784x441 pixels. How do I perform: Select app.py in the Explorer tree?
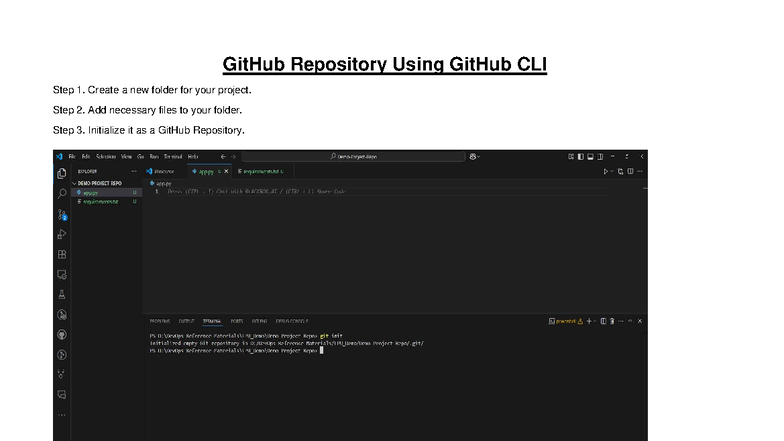pos(106,192)
